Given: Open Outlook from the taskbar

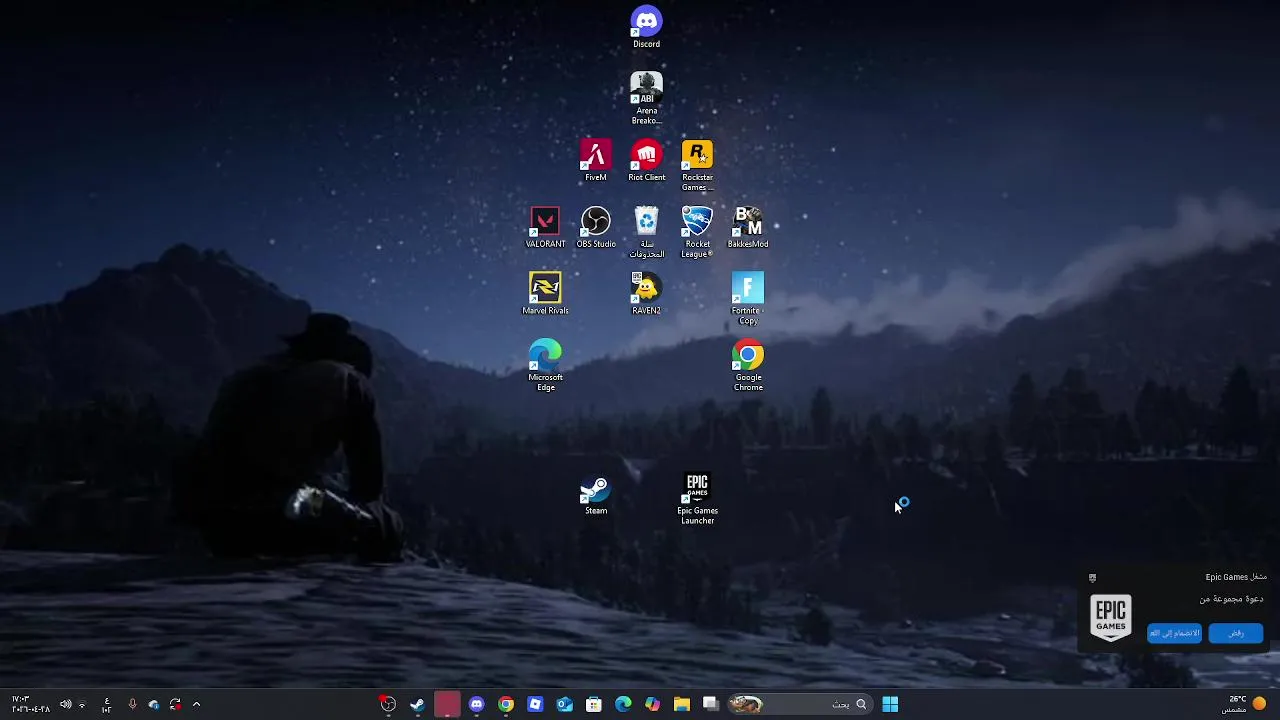Looking at the screenshot, I should (x=564, y=704).
